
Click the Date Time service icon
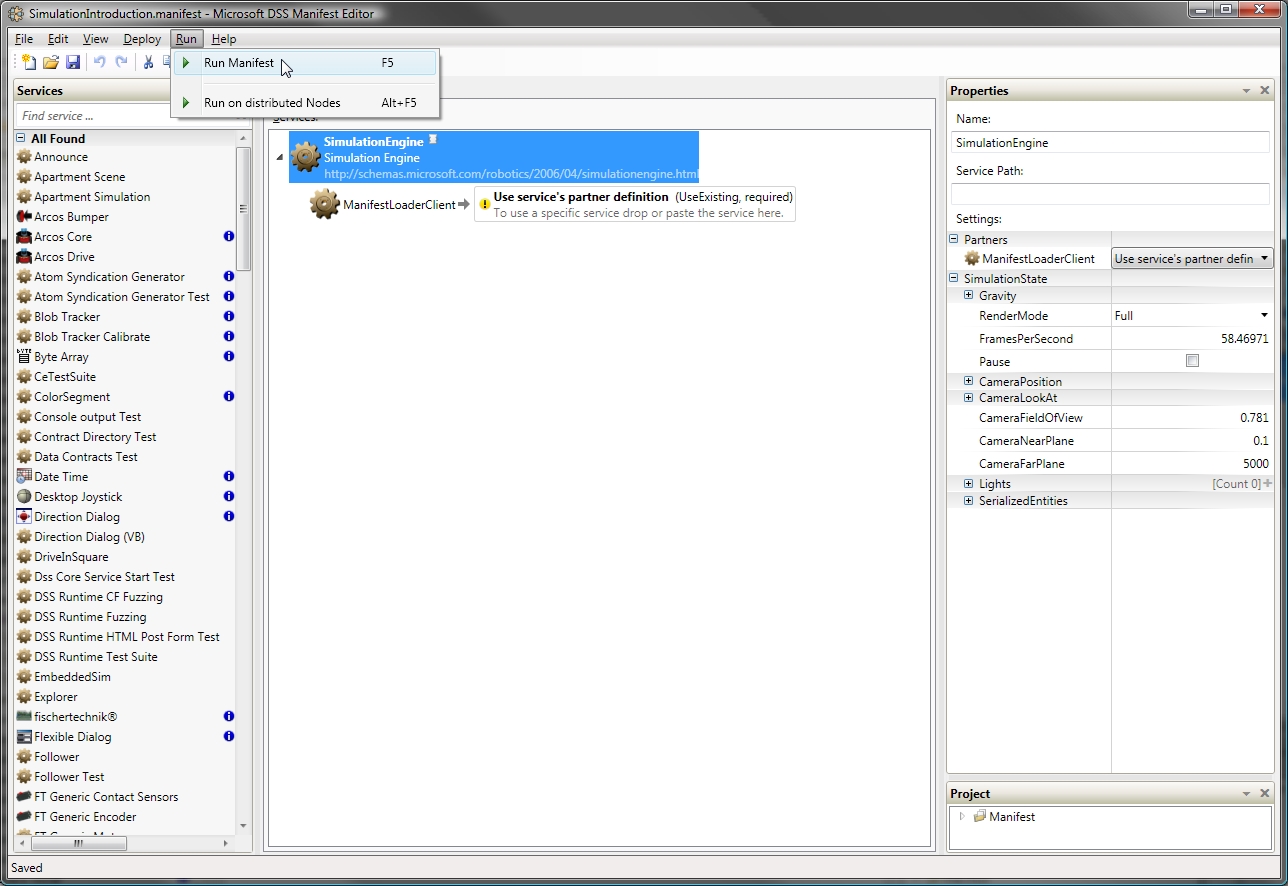click(24, 477)
